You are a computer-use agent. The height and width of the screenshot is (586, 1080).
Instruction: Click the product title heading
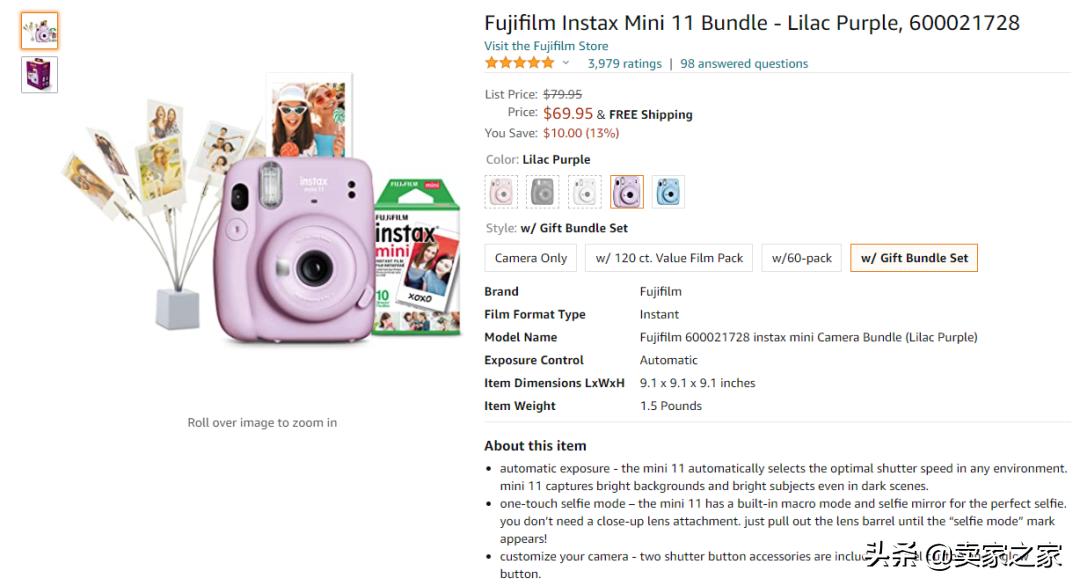752,23
